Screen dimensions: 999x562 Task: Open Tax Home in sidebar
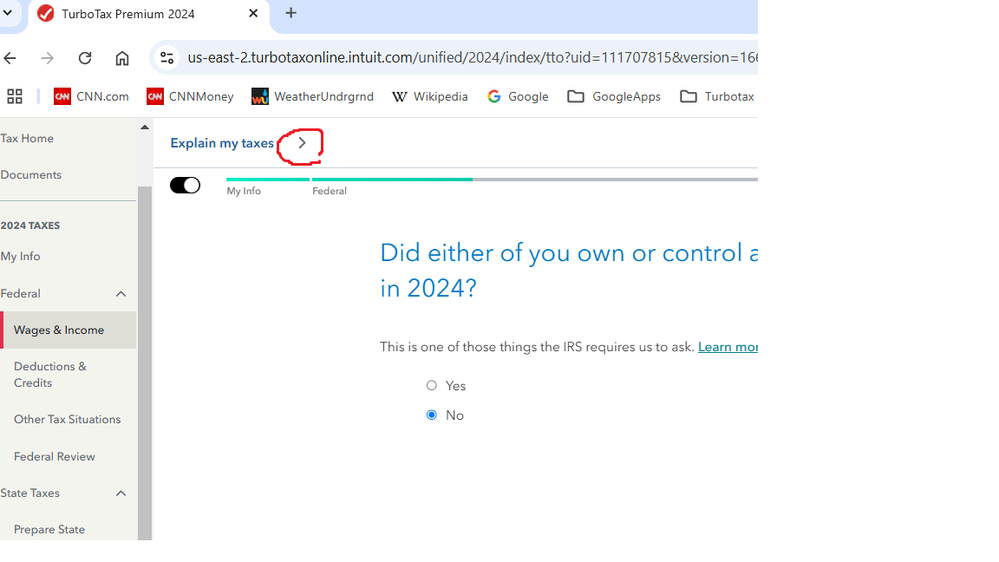coord(27,138)
